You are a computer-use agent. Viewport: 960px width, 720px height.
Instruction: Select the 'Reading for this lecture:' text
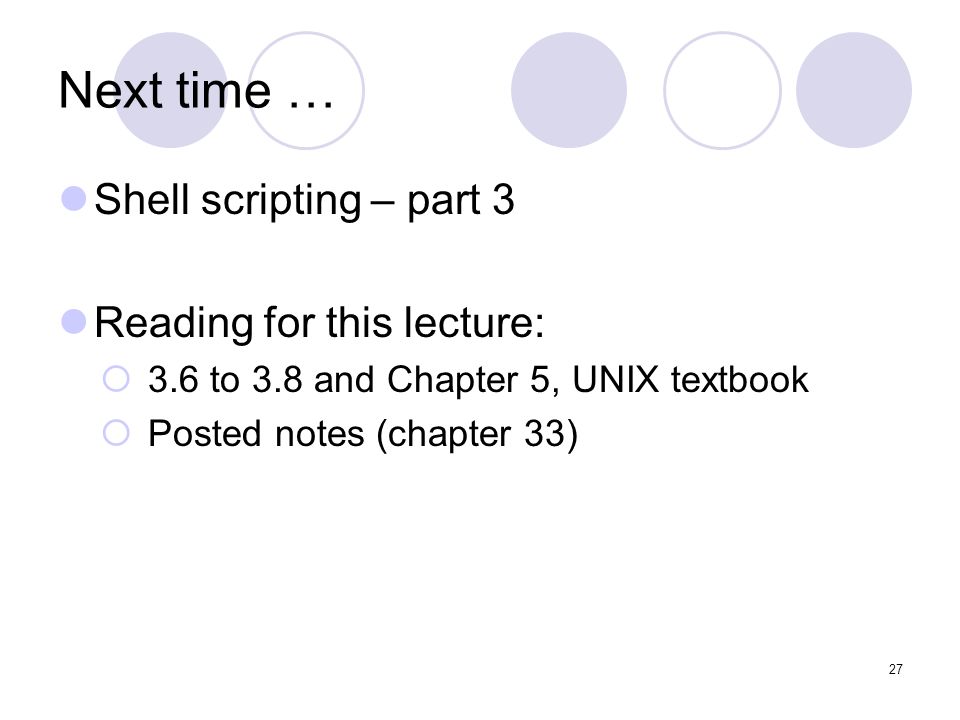pyautogui.click(x=319, y=323)
